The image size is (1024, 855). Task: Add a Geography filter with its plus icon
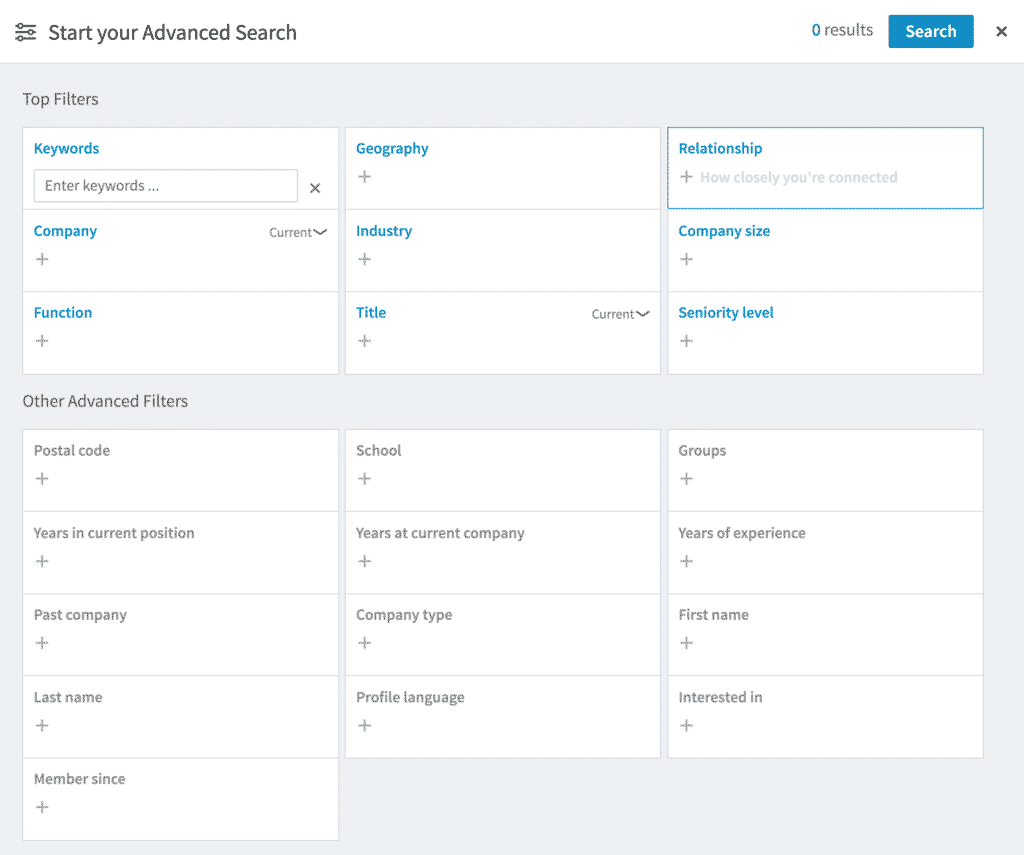click(364, 176)
